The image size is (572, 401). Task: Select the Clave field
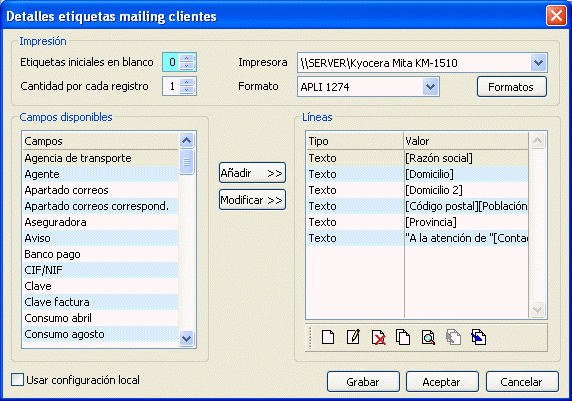click(x=101, y=286)
